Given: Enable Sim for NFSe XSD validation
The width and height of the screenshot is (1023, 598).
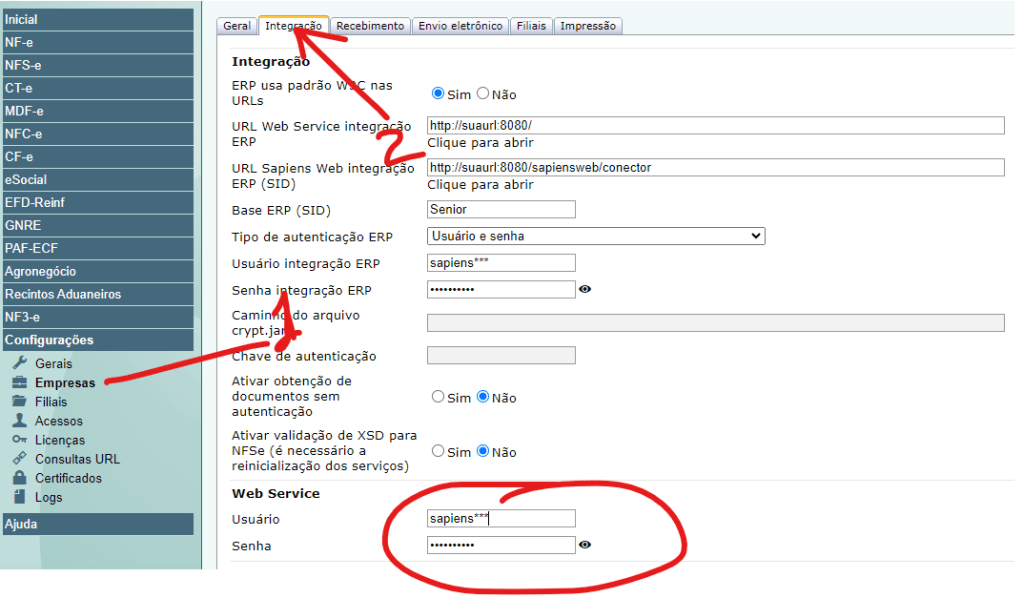Looking at the screenshot, I should pos(438,451).
